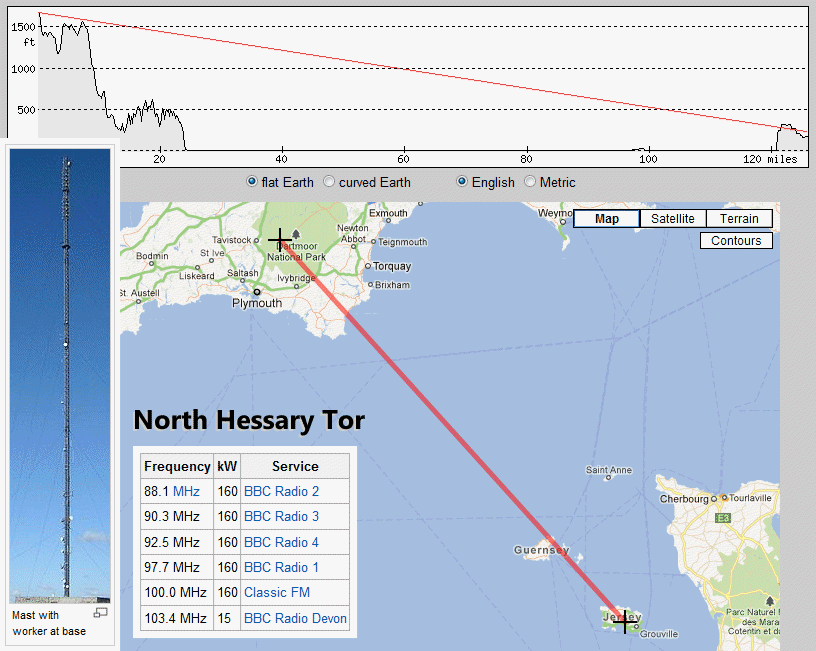Click the Saltash label on map
The width and height of the screenshot is (816, 651).
(x=243, y=273)
